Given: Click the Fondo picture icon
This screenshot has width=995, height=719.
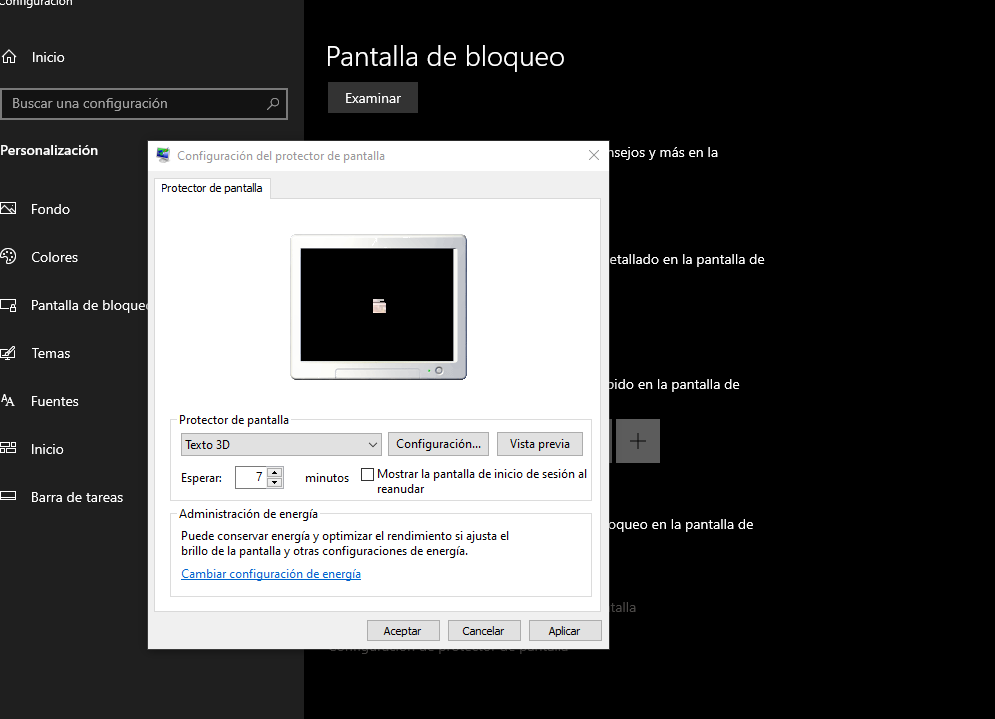Looking at the screenshot, I should (x=9, y=209).
